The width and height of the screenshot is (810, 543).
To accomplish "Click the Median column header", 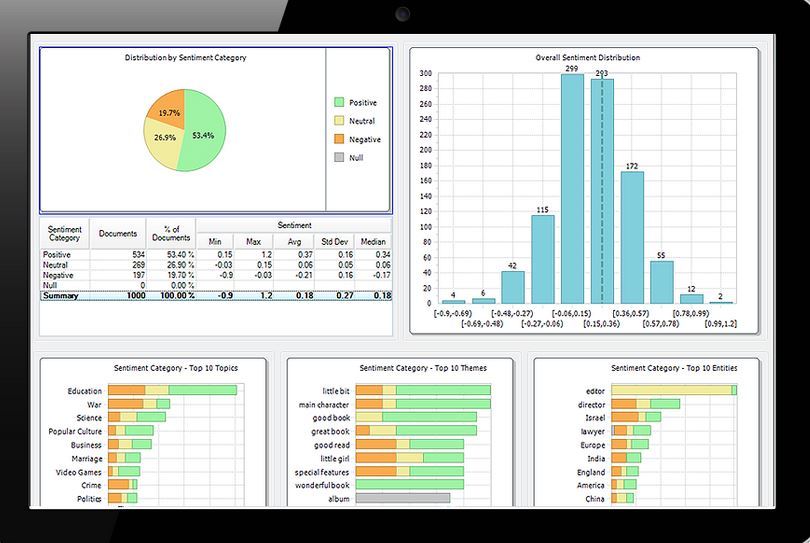I will pos(373,242).
